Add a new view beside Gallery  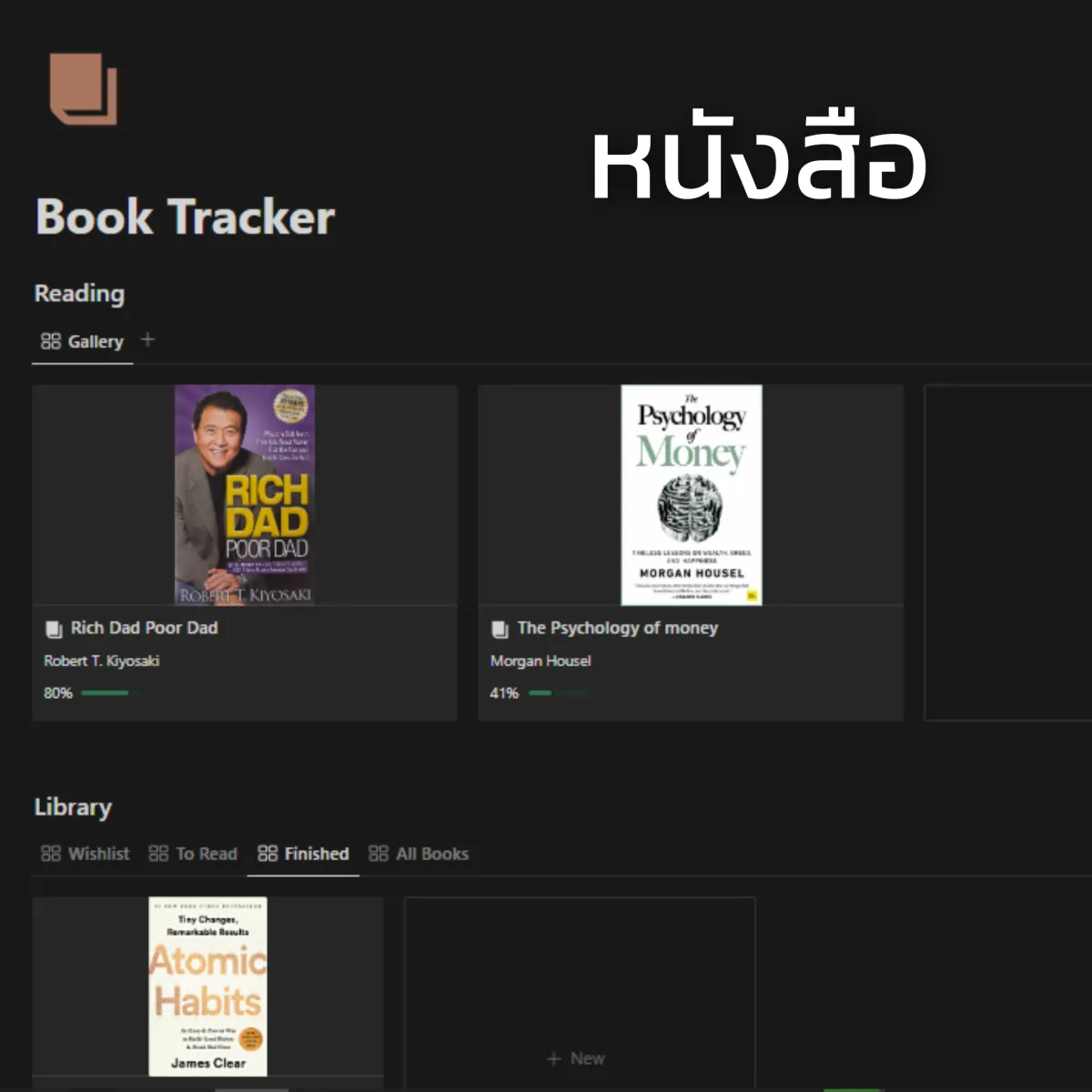click(x=147, y=340)
